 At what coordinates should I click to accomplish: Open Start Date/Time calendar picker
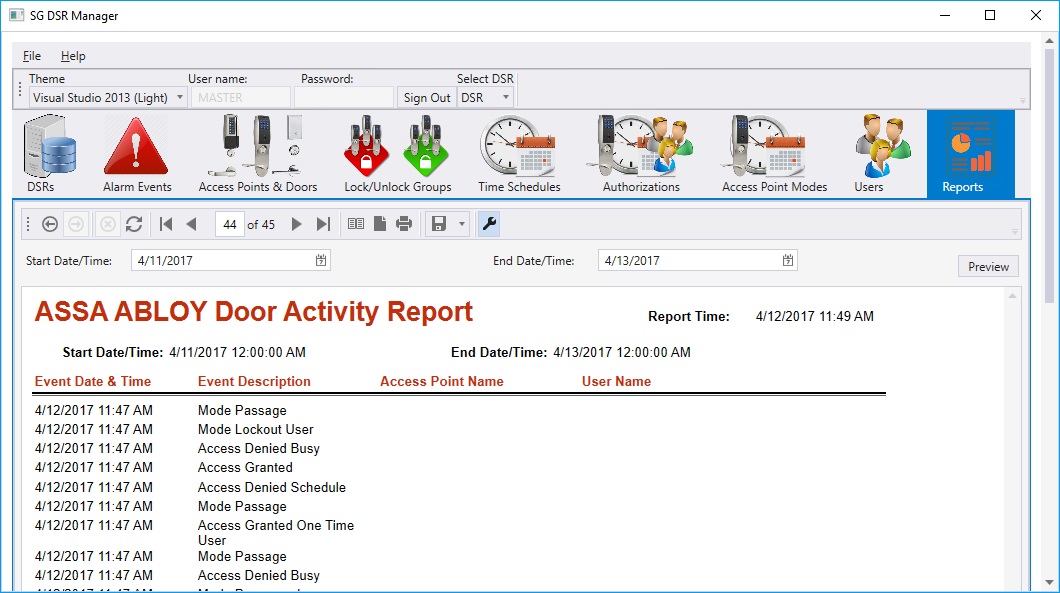pyautogui.click(x=320, y=261)
